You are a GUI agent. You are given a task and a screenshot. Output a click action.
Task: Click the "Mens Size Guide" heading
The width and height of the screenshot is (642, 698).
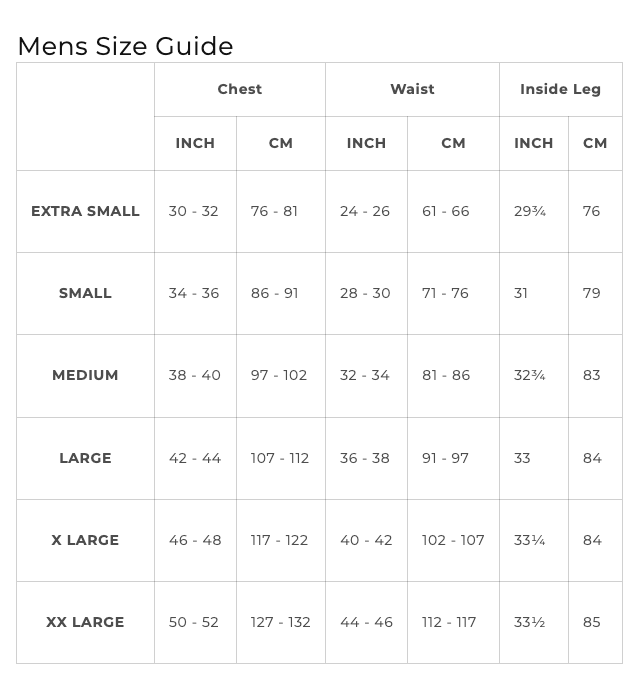[x=125, y=46]
